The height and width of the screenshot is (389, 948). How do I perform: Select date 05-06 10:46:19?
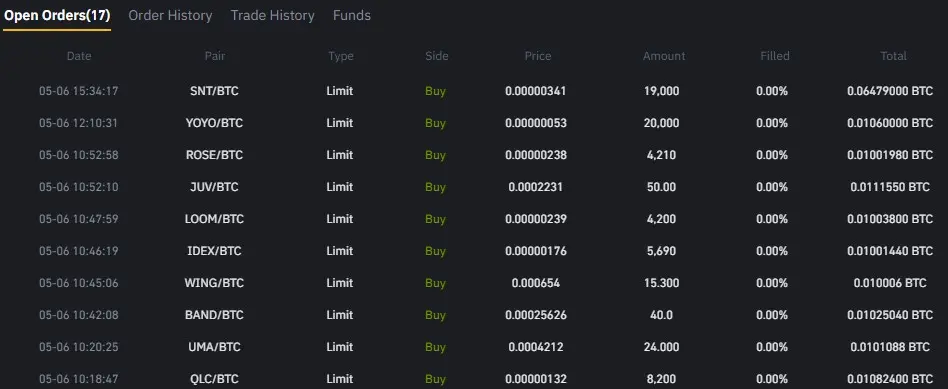[x=79, y=251]
